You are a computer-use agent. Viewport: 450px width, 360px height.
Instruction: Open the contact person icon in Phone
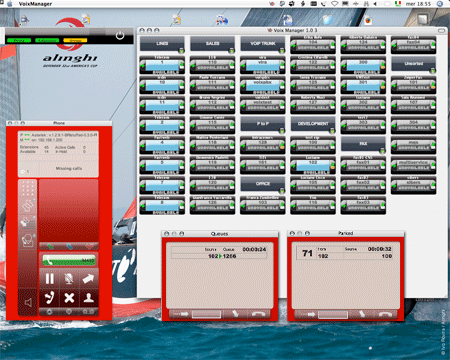click(x=88, y=298)
